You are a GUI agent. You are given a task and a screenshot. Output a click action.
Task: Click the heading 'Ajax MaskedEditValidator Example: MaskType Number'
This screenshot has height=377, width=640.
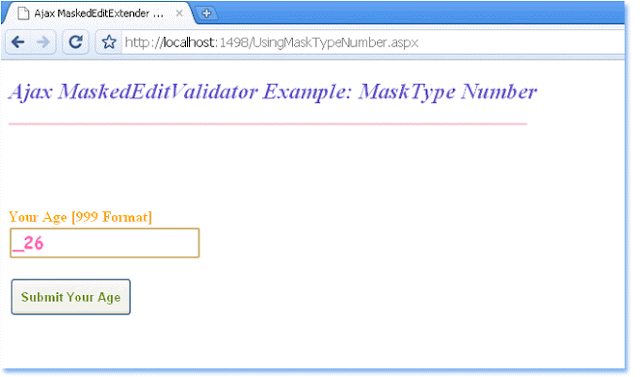(x=272, y=91)
